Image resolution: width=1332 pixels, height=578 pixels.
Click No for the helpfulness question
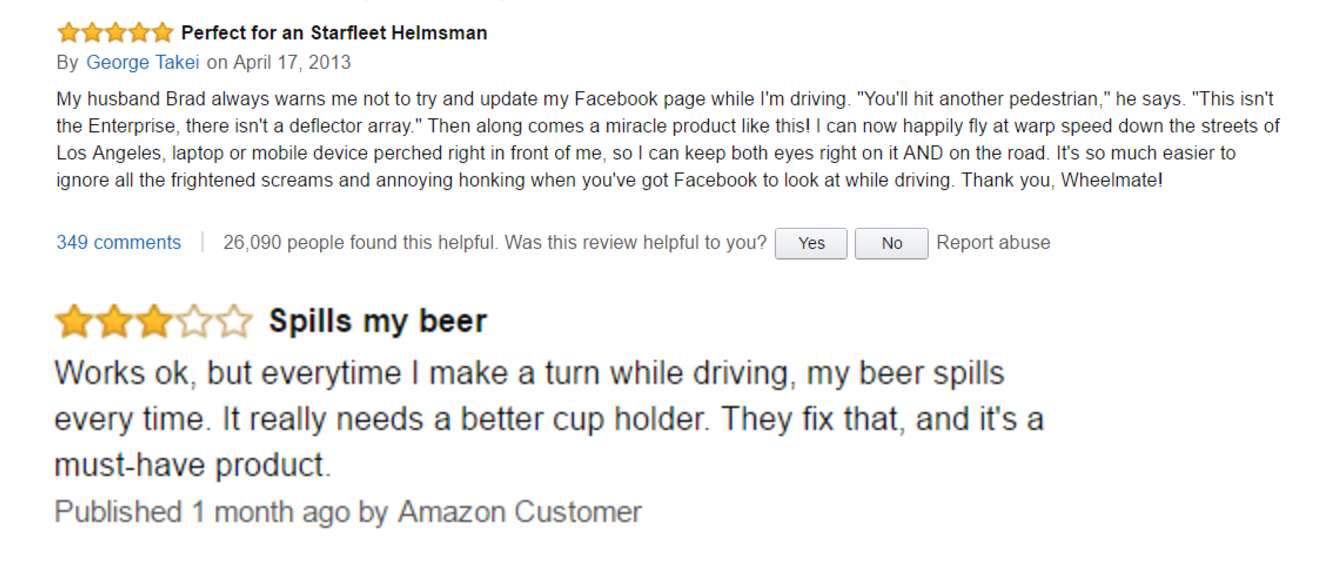(891, 243)
